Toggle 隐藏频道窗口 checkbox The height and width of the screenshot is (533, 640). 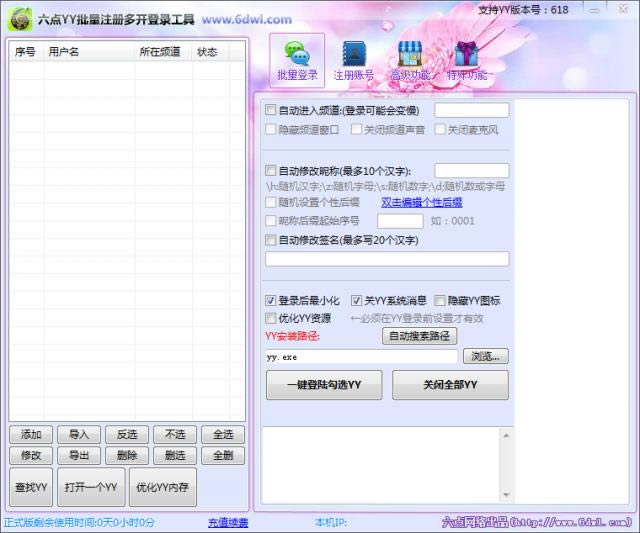pyautogui.click(x=271, y=129)
